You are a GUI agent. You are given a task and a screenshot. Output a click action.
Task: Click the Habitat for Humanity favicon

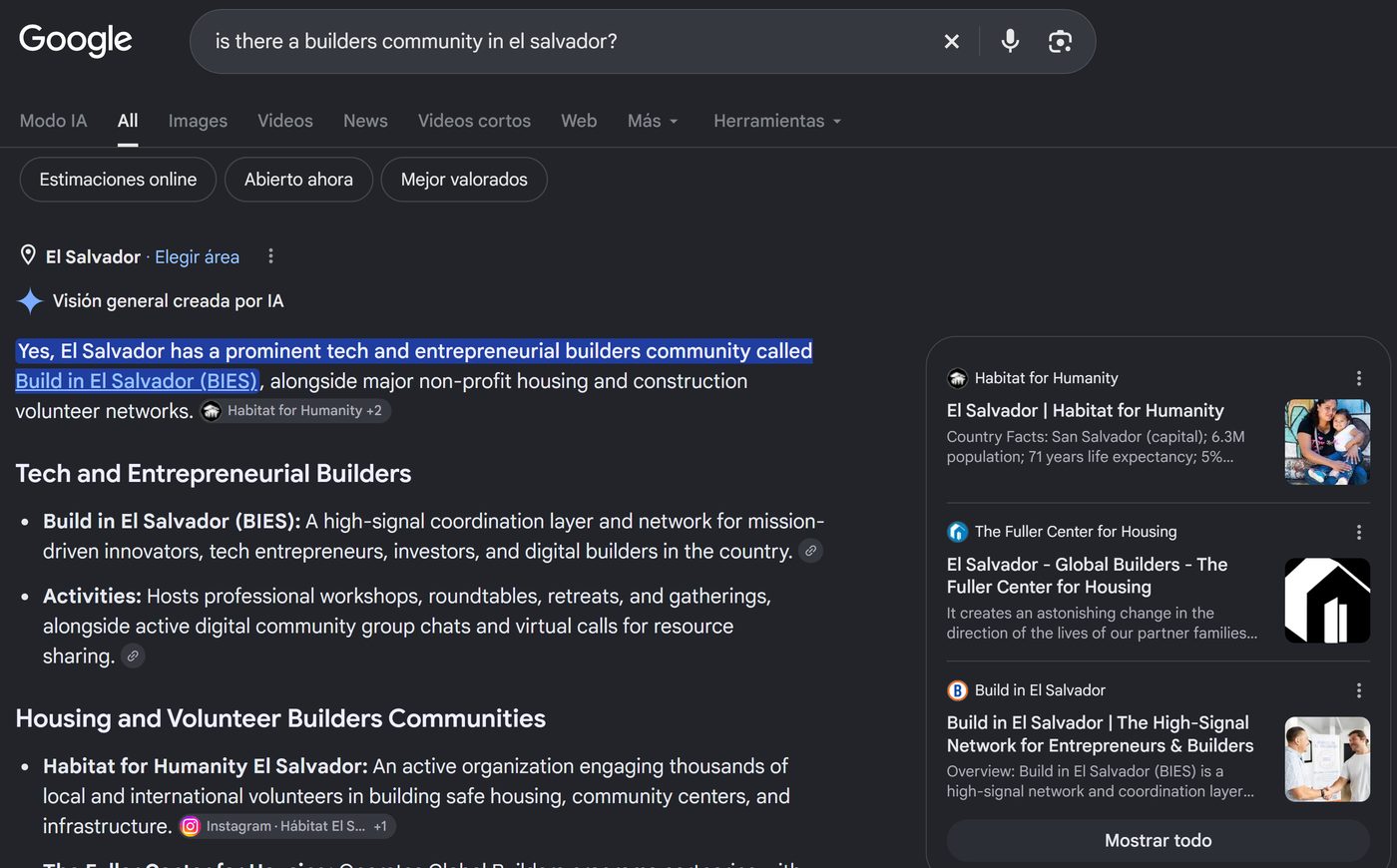957,378
